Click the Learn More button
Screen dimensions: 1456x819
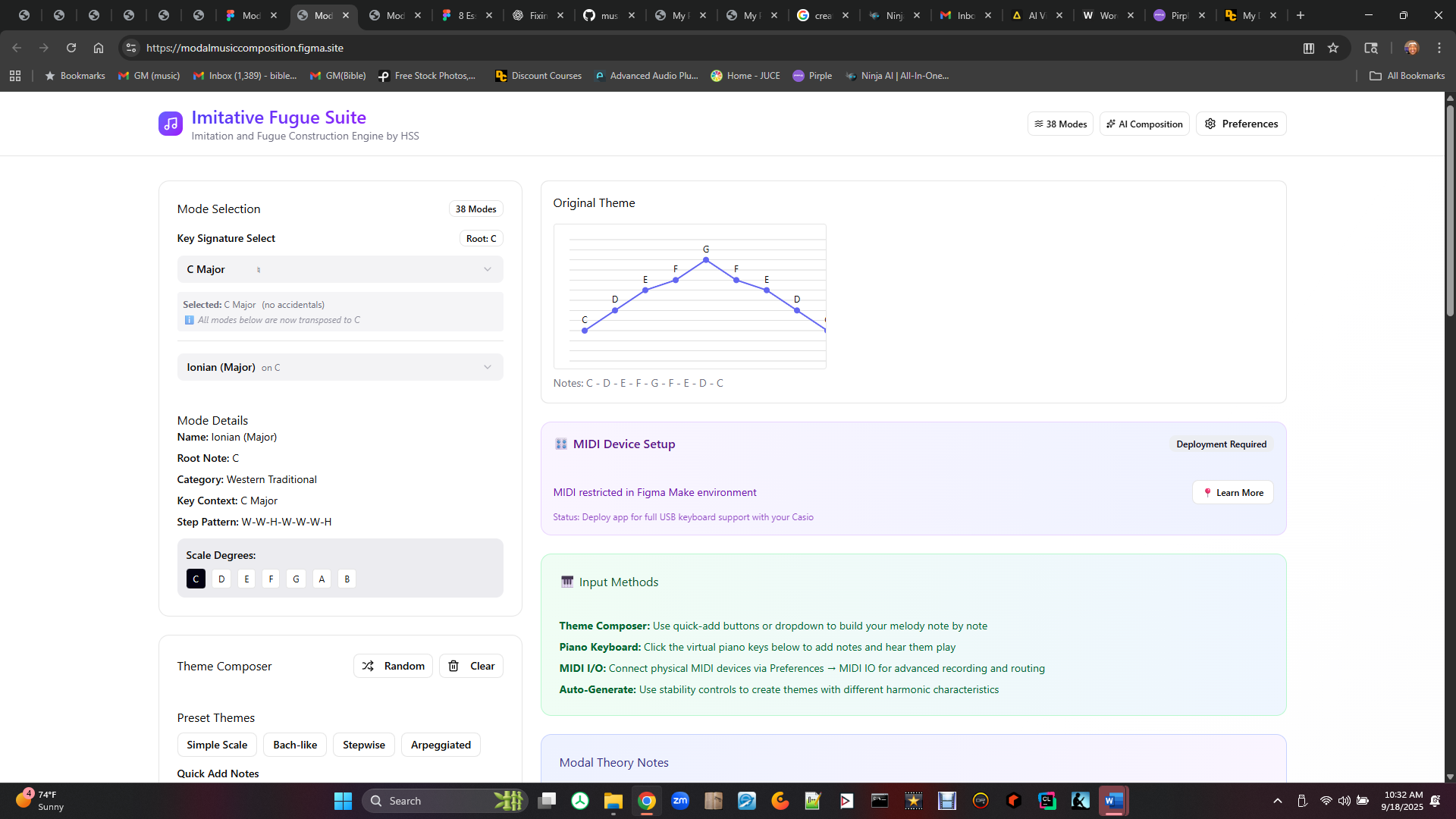click(x=1232, y=493)
